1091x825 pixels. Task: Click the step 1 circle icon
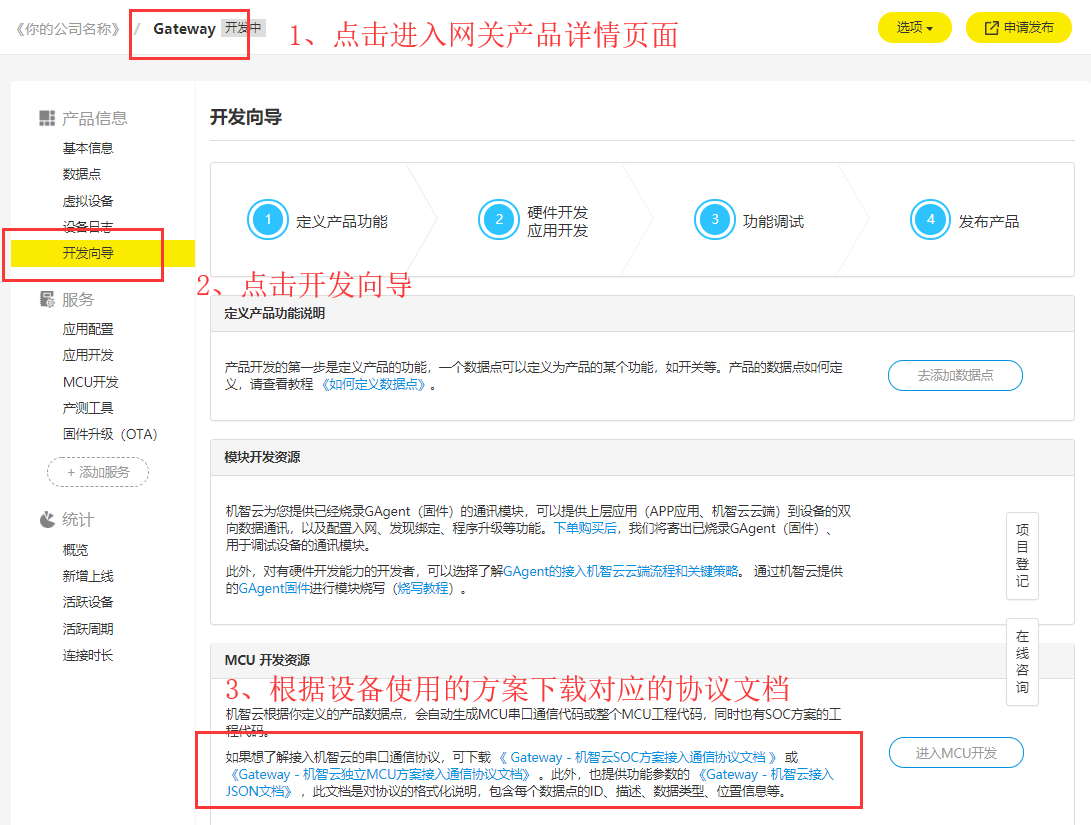click(x=267, y=221)
